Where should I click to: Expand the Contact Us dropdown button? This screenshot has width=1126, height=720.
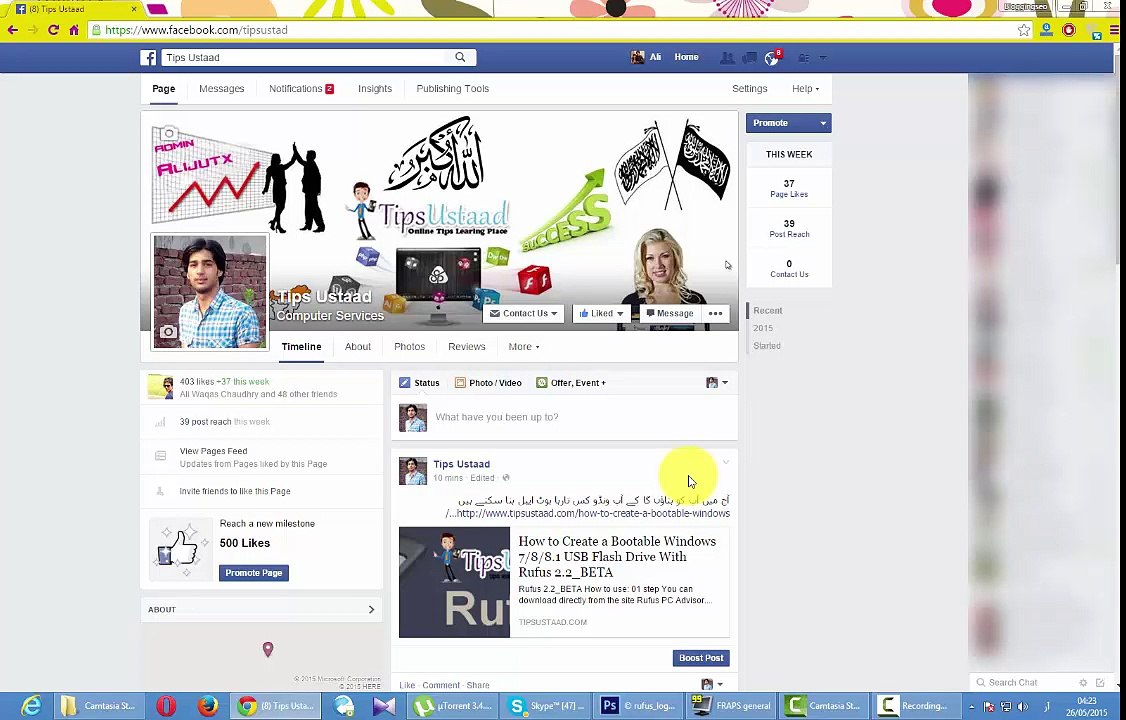click(x=524, y=314)
